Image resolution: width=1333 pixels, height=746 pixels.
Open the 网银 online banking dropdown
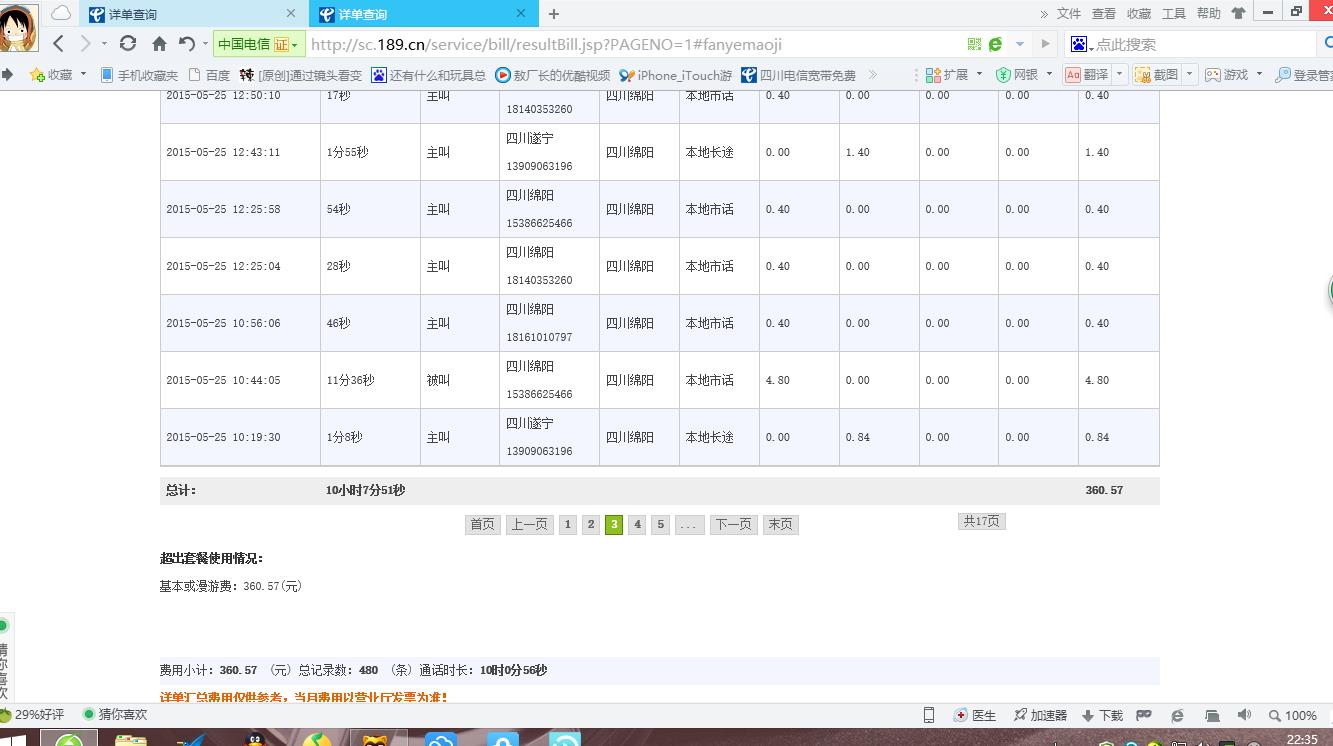coord(1024,75)
